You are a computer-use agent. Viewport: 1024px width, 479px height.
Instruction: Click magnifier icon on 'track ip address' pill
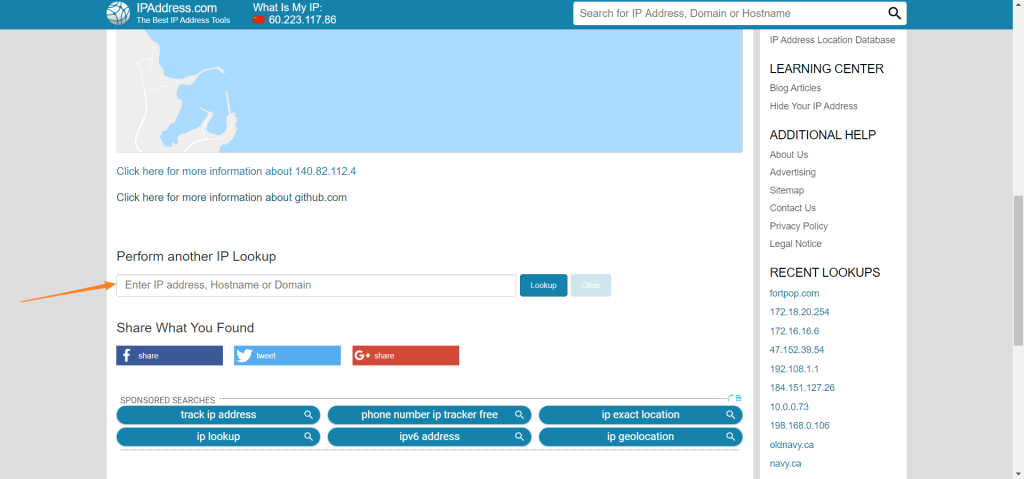click(310, 415)
